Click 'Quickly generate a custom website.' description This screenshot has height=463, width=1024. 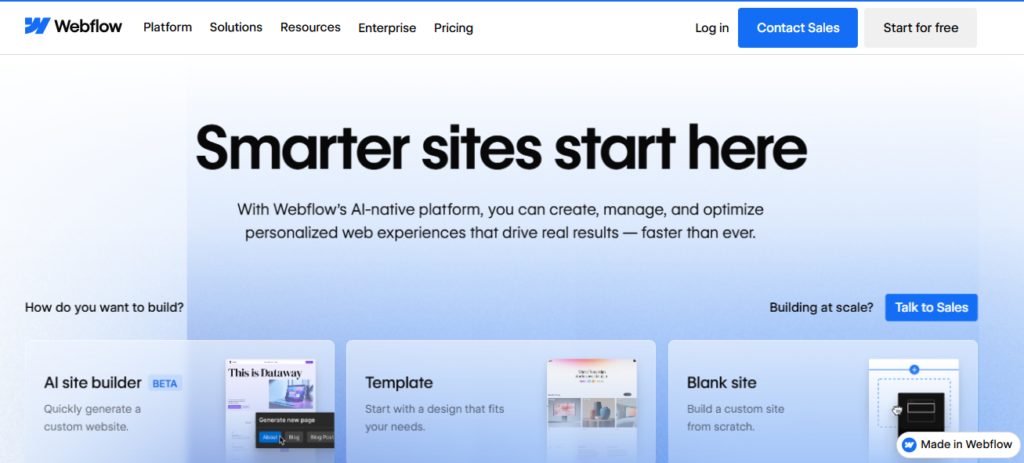92,418
